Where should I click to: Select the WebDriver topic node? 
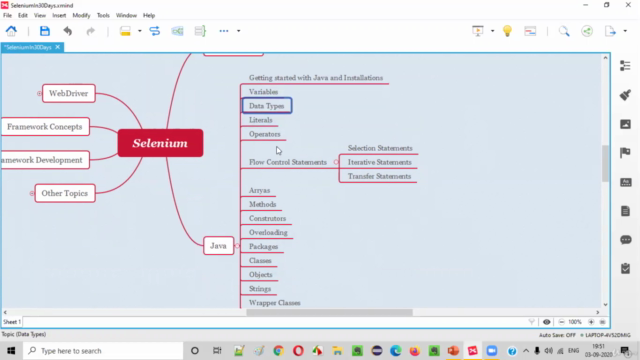pyautogui.click(x=69, y=93)
